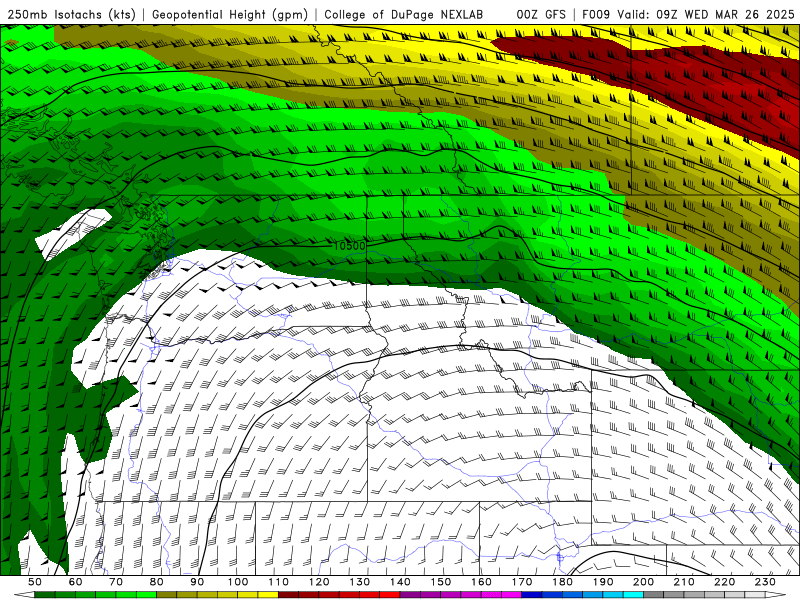Click the bright green swatch just before 80
This screenshot has width=800, height=600.
146,595
